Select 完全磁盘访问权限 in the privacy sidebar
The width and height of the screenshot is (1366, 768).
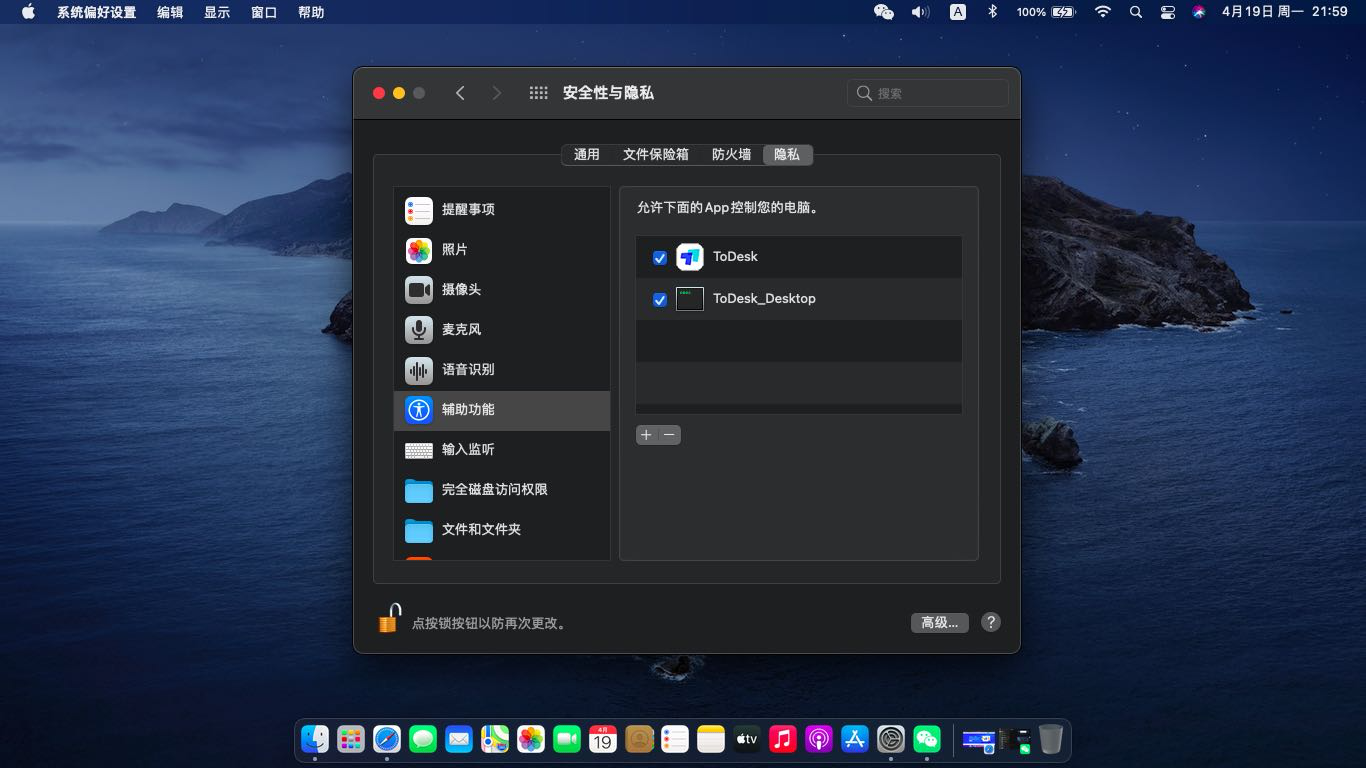click(x=502, y=490)
